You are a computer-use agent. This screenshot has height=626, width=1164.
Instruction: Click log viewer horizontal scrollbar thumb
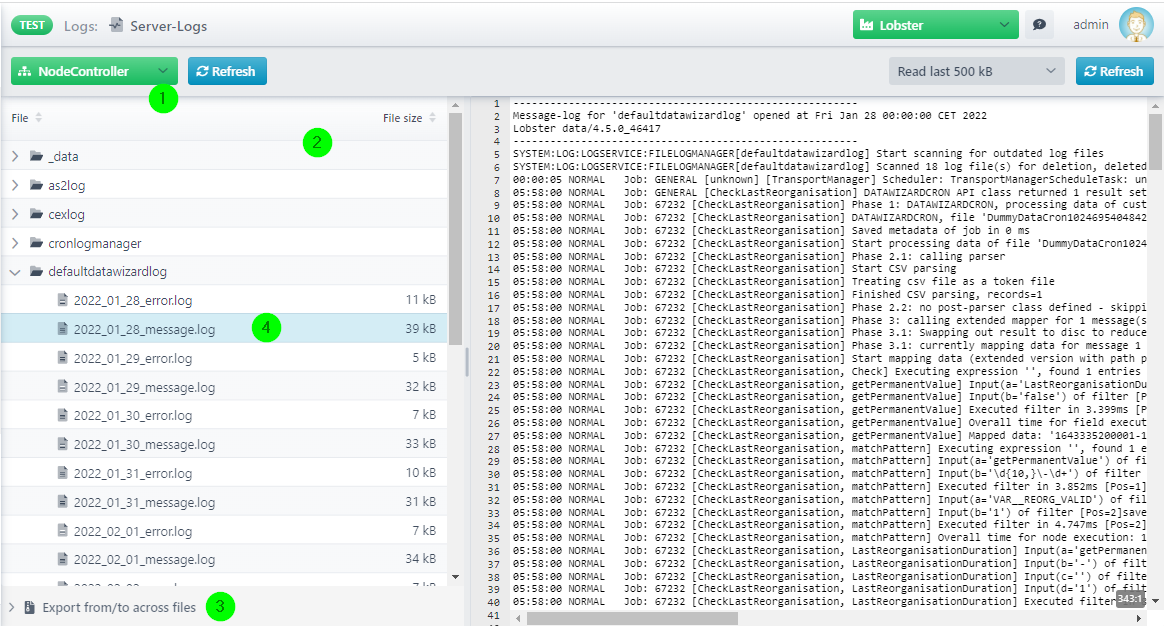(632, 618)
